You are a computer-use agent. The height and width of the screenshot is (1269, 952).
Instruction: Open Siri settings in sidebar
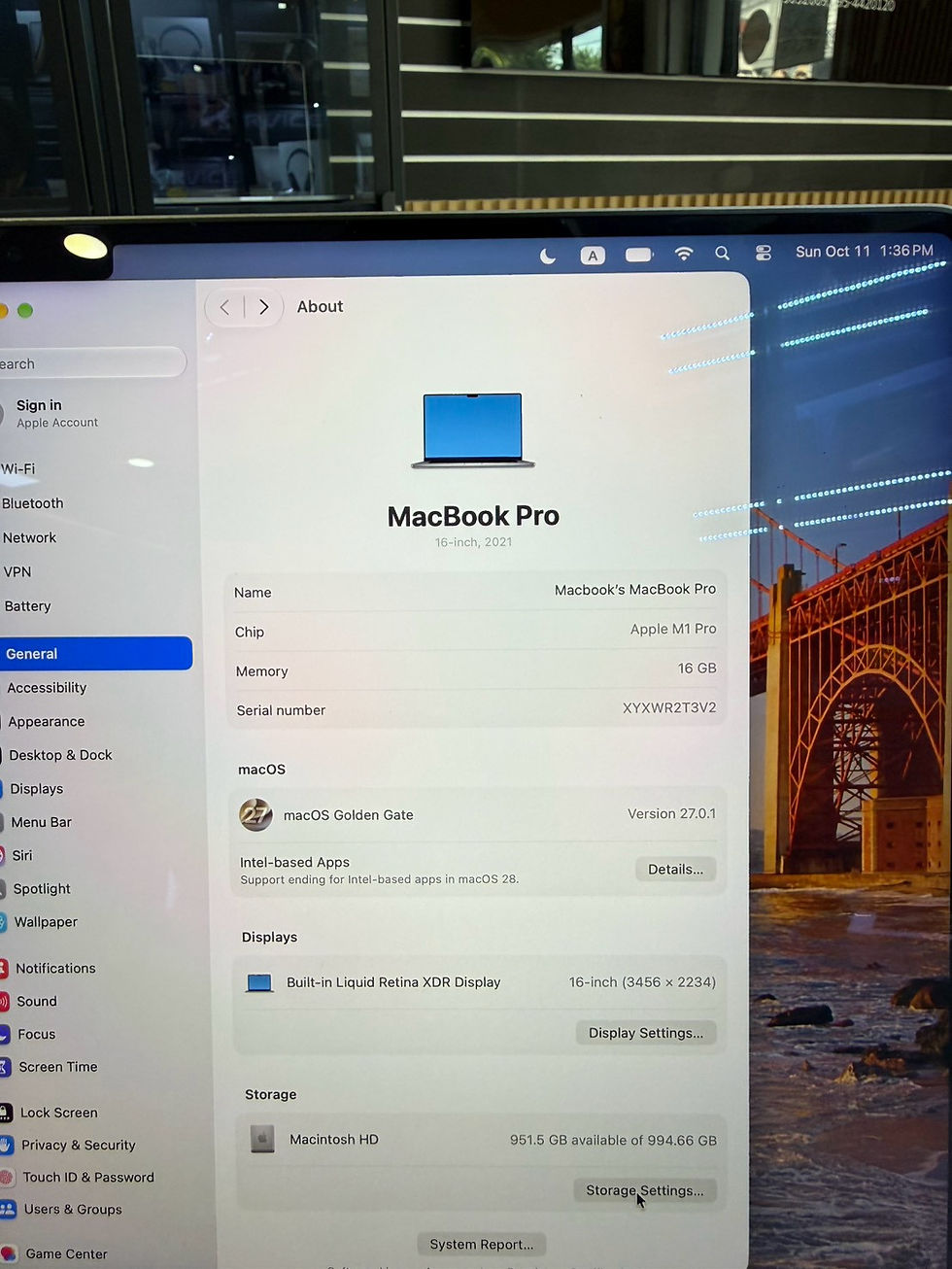click(21, 855)
